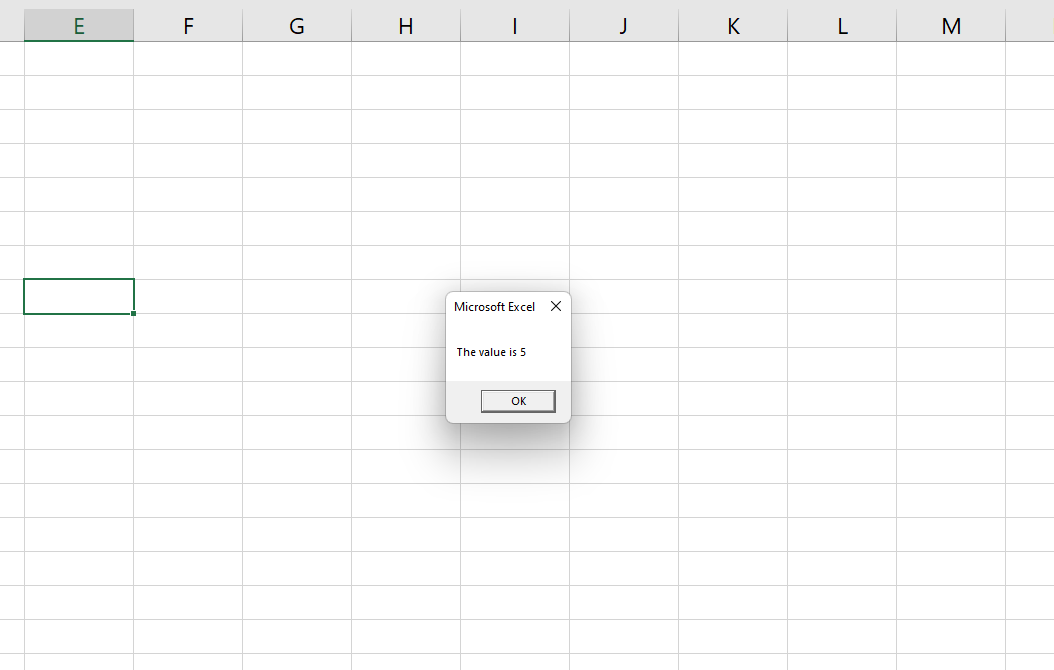
Task: Click the fill handle of the selected cell
Action: tap(135, 313)
